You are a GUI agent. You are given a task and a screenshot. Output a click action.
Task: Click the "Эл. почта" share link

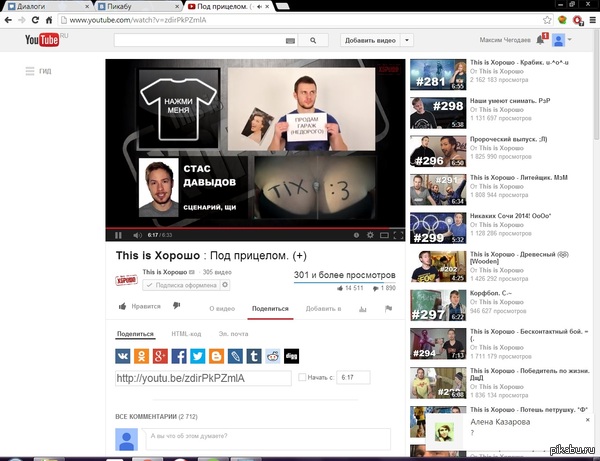tap(235, 333)
